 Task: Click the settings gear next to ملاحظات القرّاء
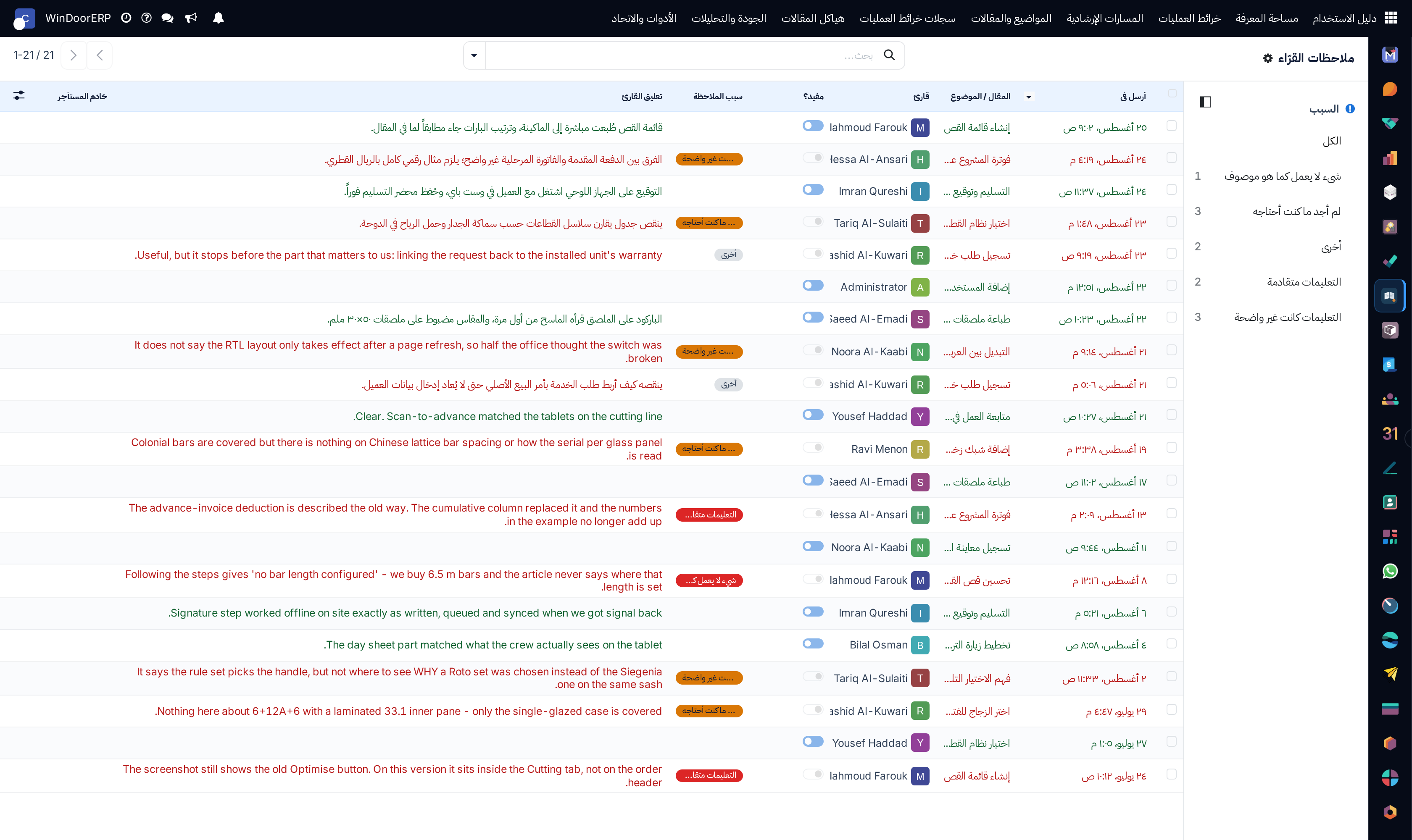tap(1267, 58)
